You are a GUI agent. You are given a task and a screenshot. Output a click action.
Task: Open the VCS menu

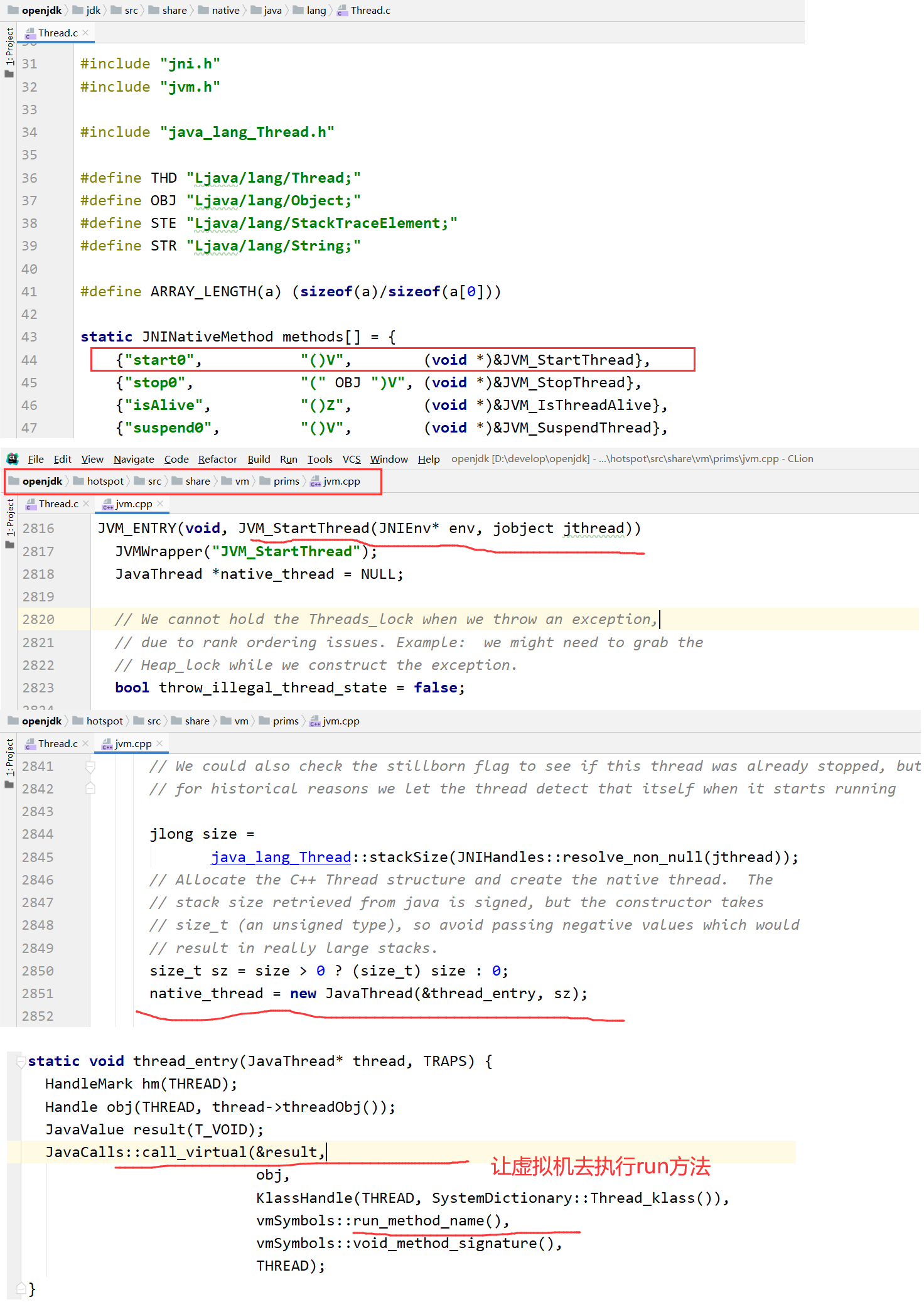(352, 459)
